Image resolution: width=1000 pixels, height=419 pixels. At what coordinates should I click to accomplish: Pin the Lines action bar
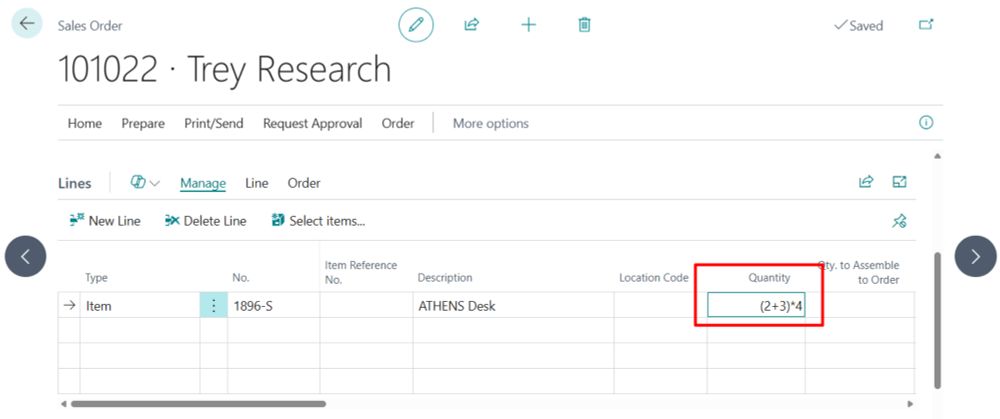click(x=899, y=221)
